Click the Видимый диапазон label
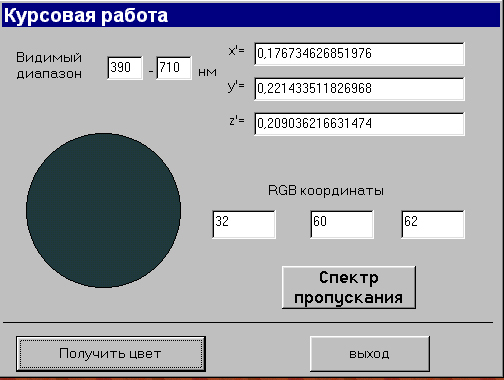504x380 pixels. point(49,65)
